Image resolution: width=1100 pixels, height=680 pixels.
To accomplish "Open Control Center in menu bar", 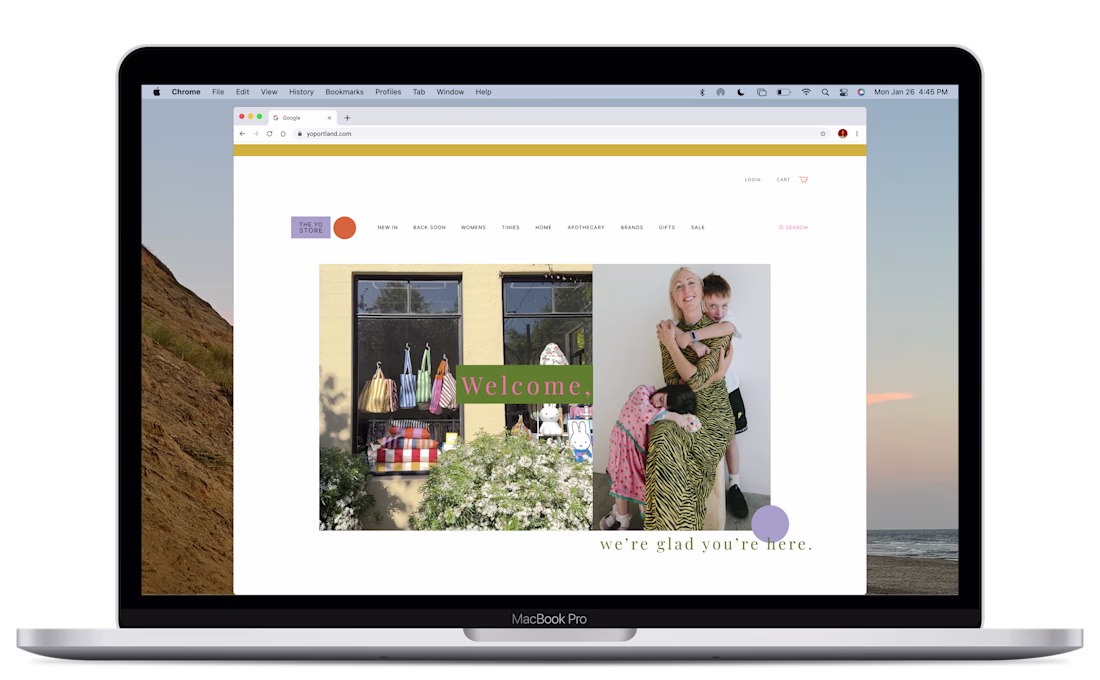I will pyautogui.click(x=843, y=92).
